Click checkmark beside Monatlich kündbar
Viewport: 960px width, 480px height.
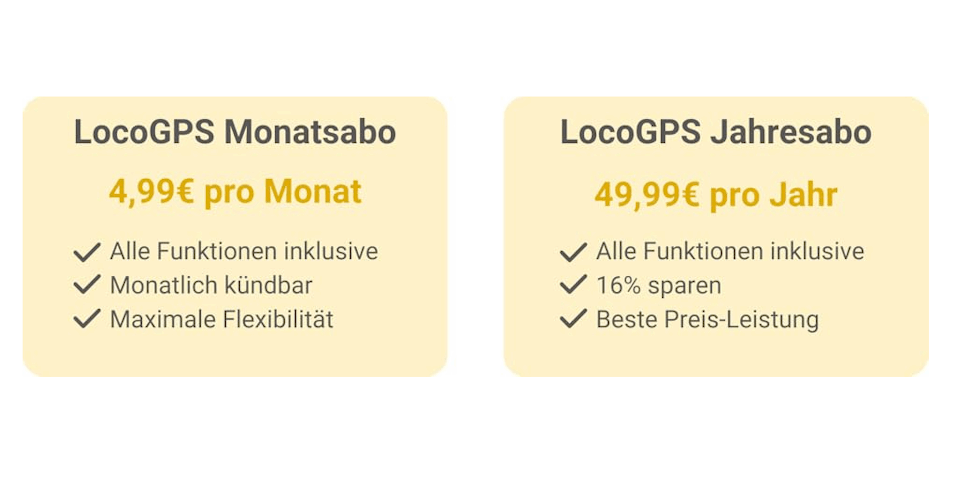(x=86, y=285)
